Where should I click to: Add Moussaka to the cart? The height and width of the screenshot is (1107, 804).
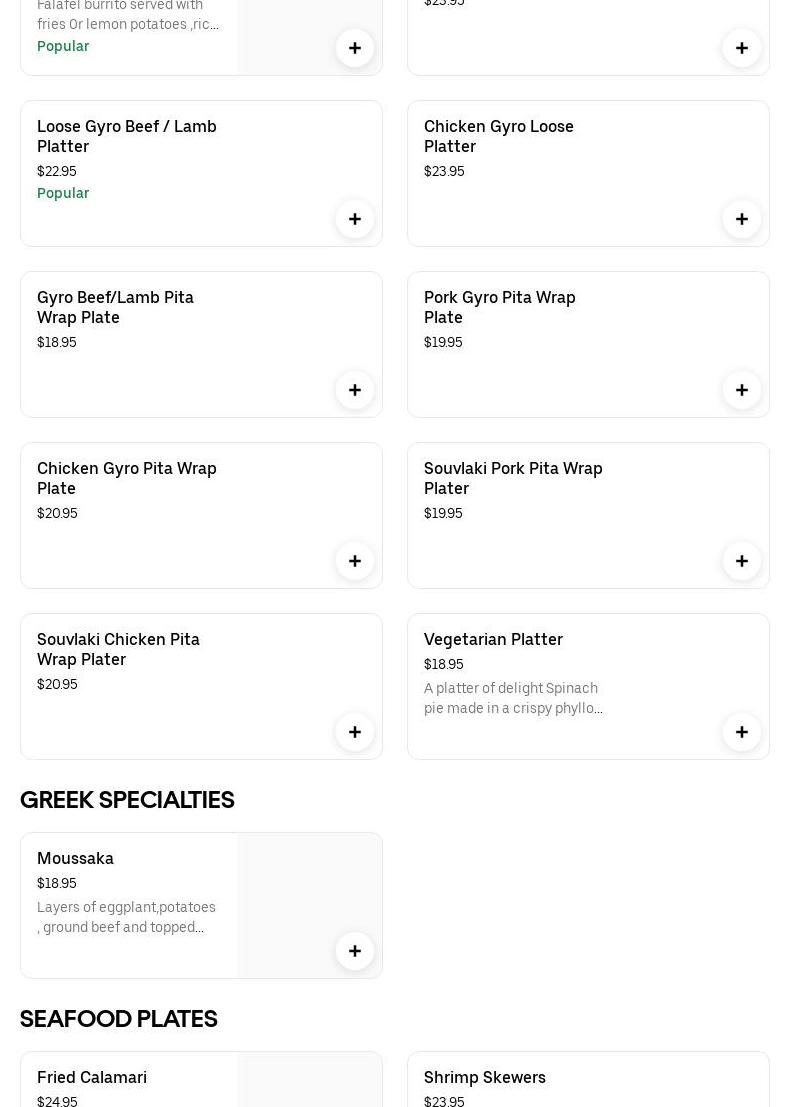(355, 951)
